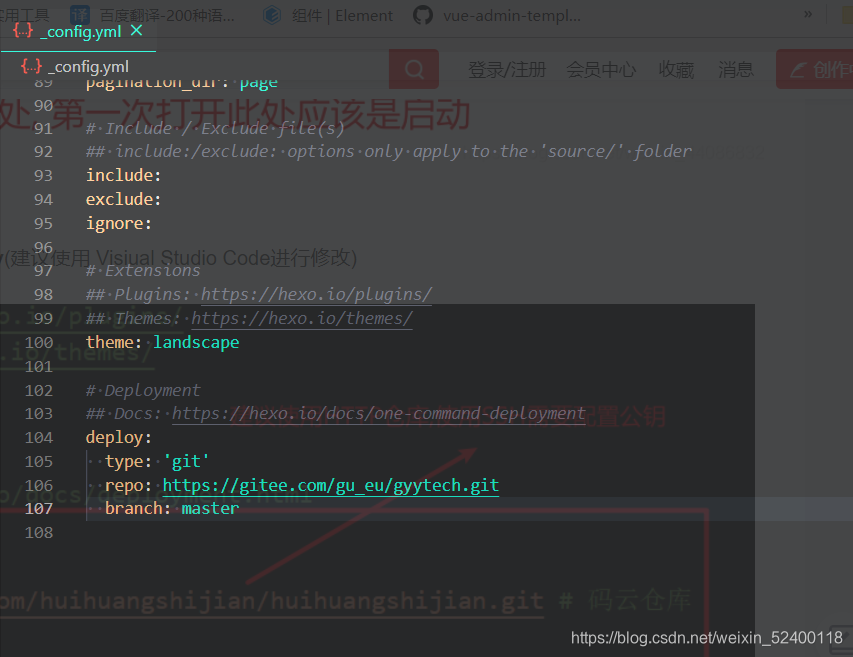Open the gitee.com/gu_eu/gyytech.git repo link
This screenshot has height=657, width=853.
(x=330, y=484)
